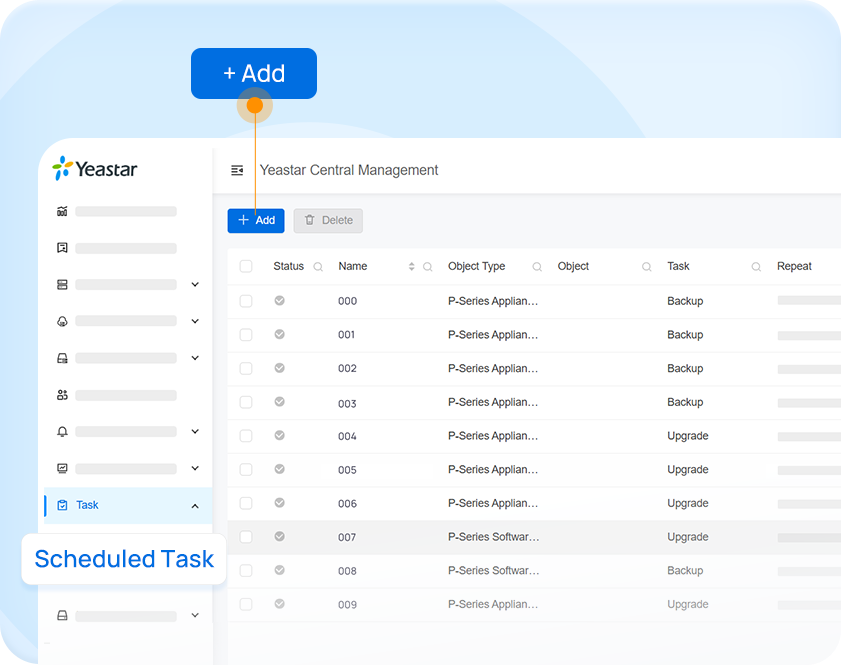
Task: Open the search magnifier on the Name column
Action: (428, 266)
